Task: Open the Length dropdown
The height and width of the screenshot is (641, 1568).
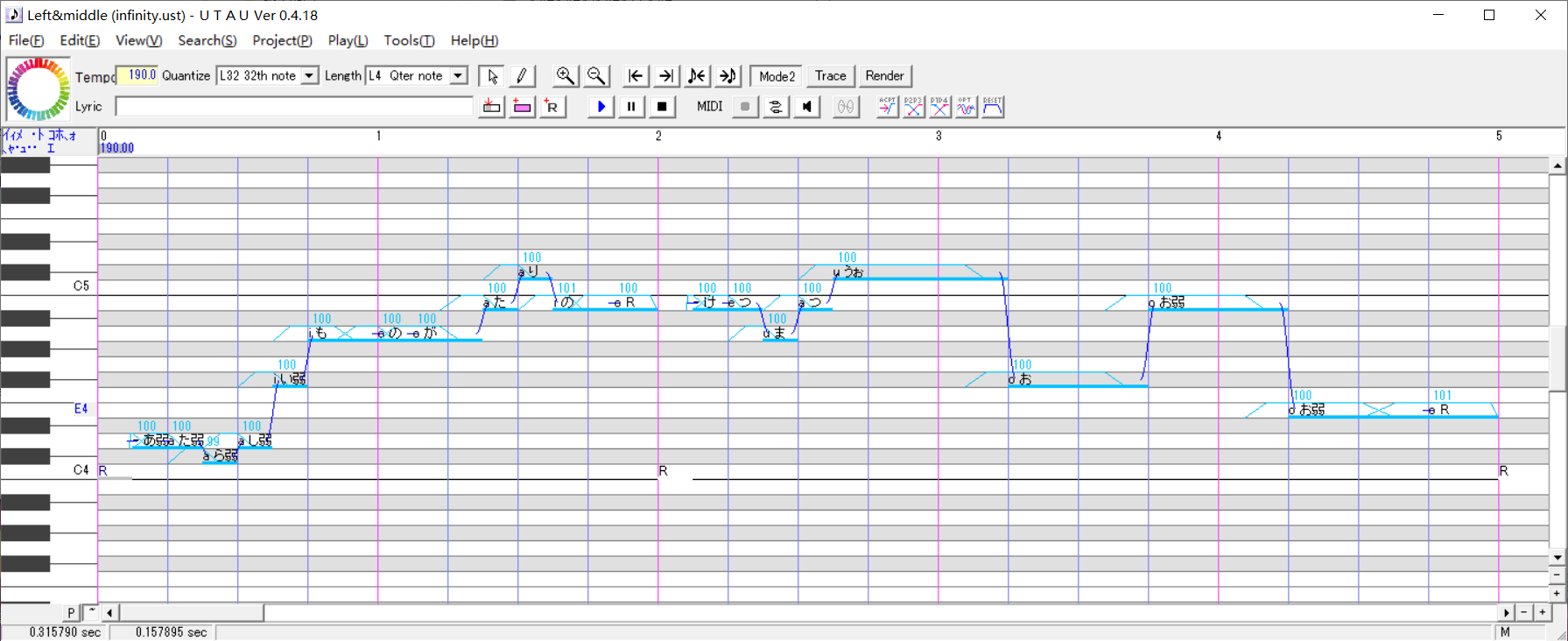Action: coord(458,76)
